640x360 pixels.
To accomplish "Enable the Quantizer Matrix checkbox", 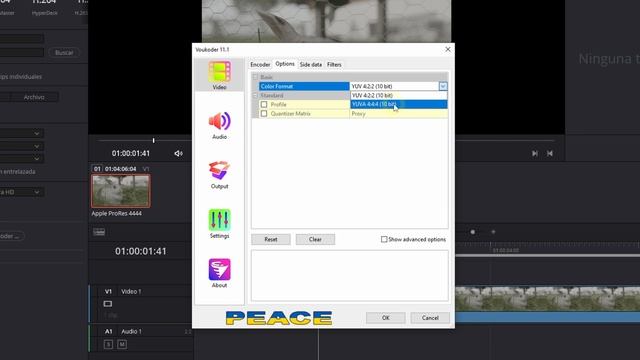I will point(264,113).
